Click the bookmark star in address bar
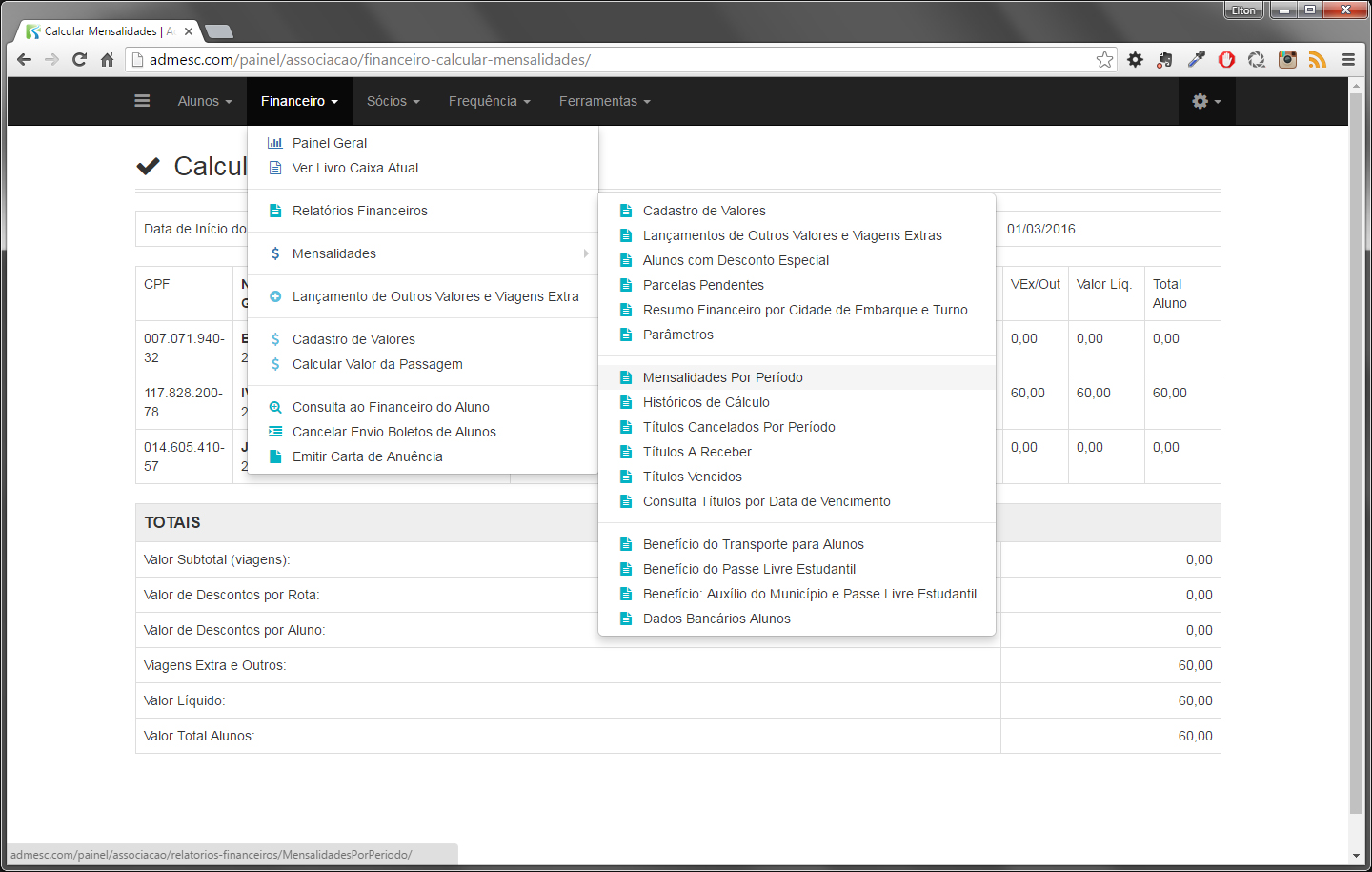 click(1104, 60)
